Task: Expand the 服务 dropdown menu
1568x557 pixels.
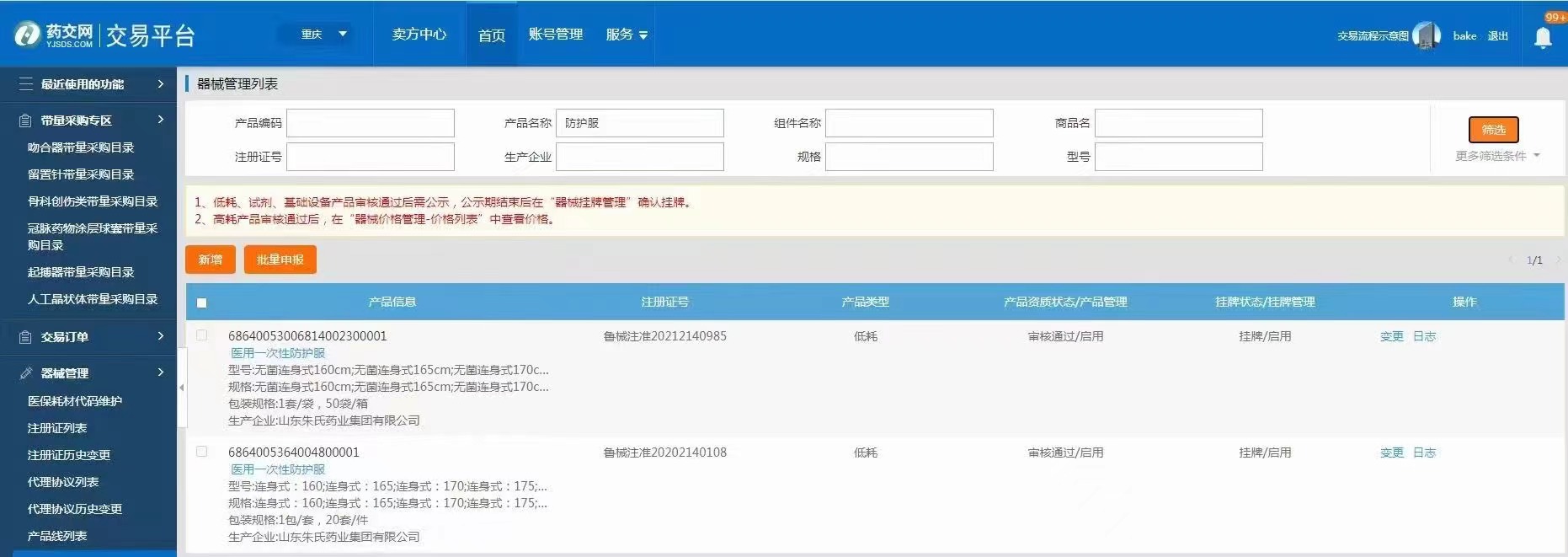Action: [x=627, y=35]
